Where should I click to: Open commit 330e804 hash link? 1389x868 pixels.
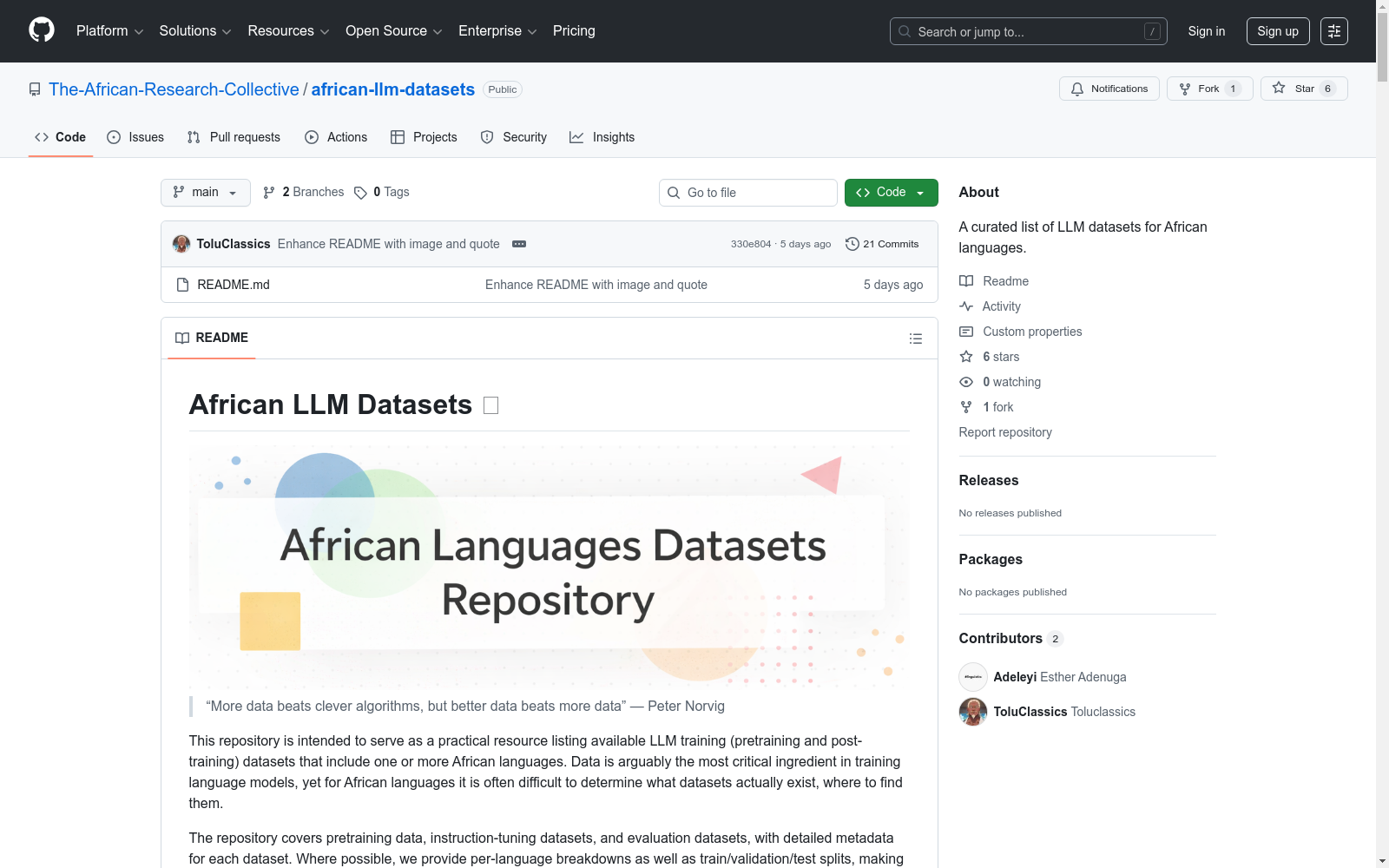[751, 244]
